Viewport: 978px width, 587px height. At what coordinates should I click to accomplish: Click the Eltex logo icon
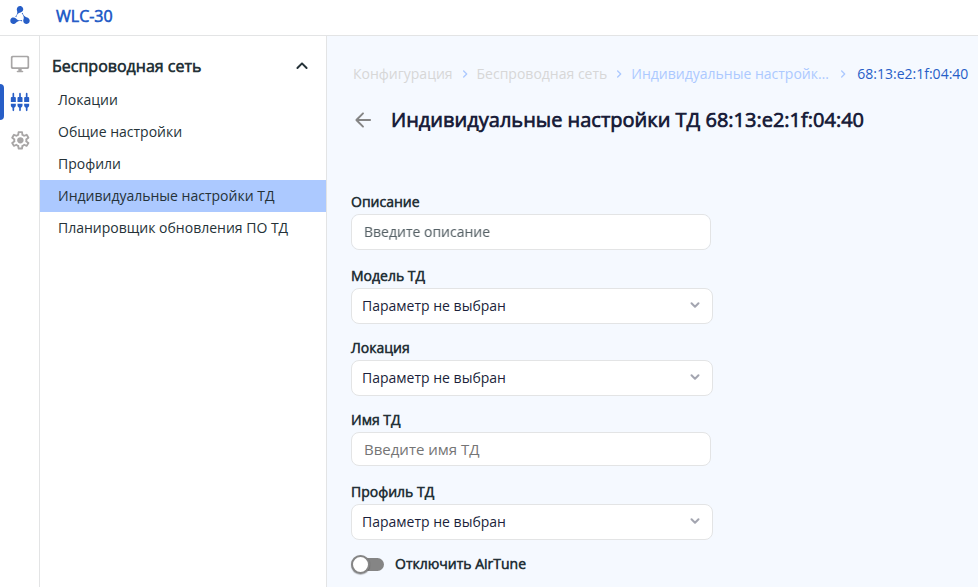[x=20, y=16]
